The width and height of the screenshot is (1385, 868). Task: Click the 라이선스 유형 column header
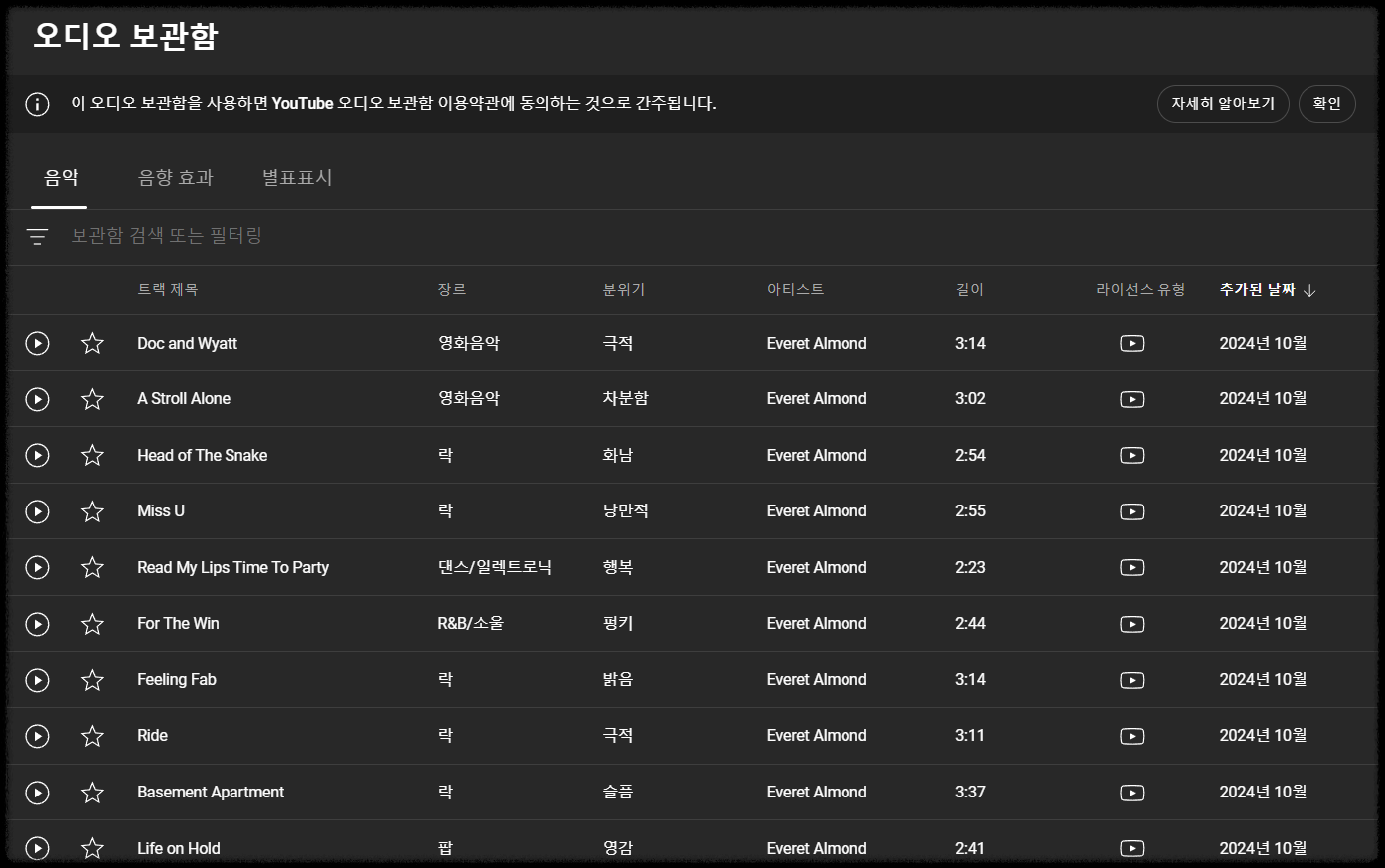[1141, 289]
